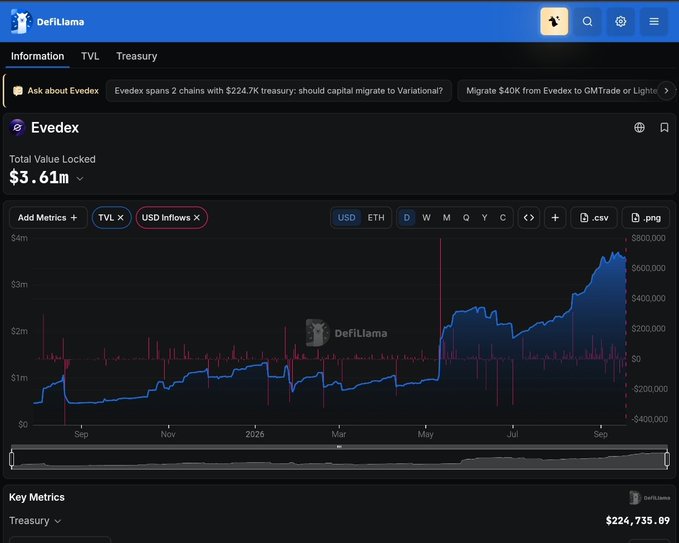679x543 pixels.
Task: Set chart grouping to daily D
Action: tap(406, 217)
